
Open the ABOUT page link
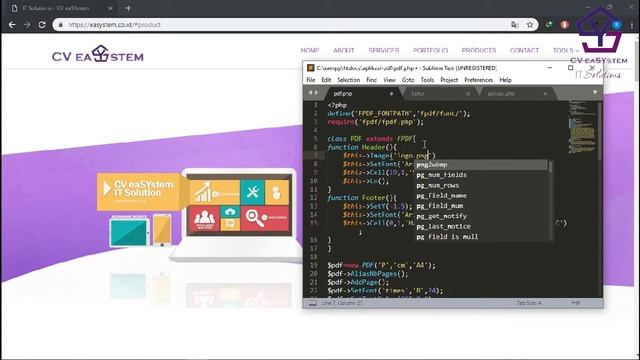coord(344,51)
